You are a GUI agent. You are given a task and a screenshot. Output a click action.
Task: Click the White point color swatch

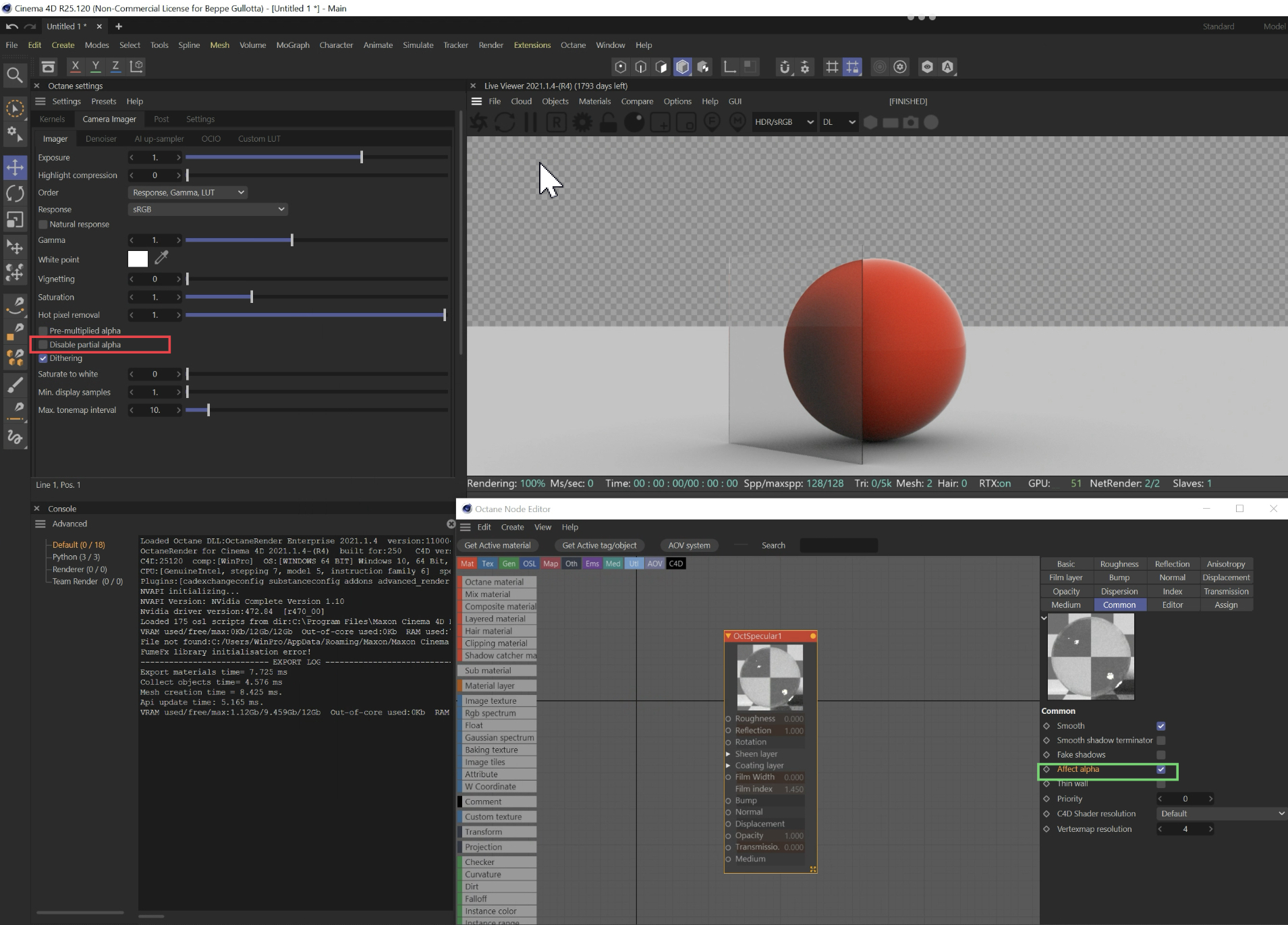coord(138,259)
